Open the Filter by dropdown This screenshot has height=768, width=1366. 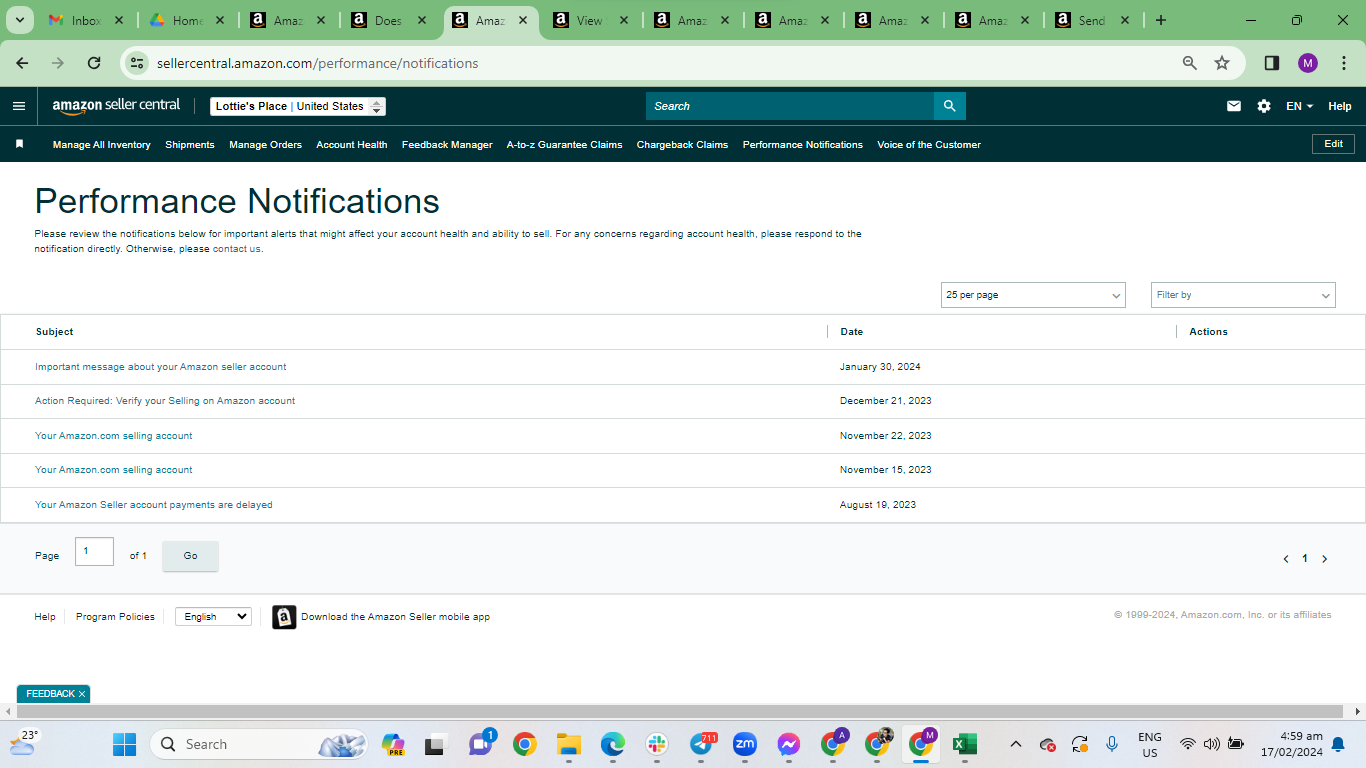point(1243,295)
